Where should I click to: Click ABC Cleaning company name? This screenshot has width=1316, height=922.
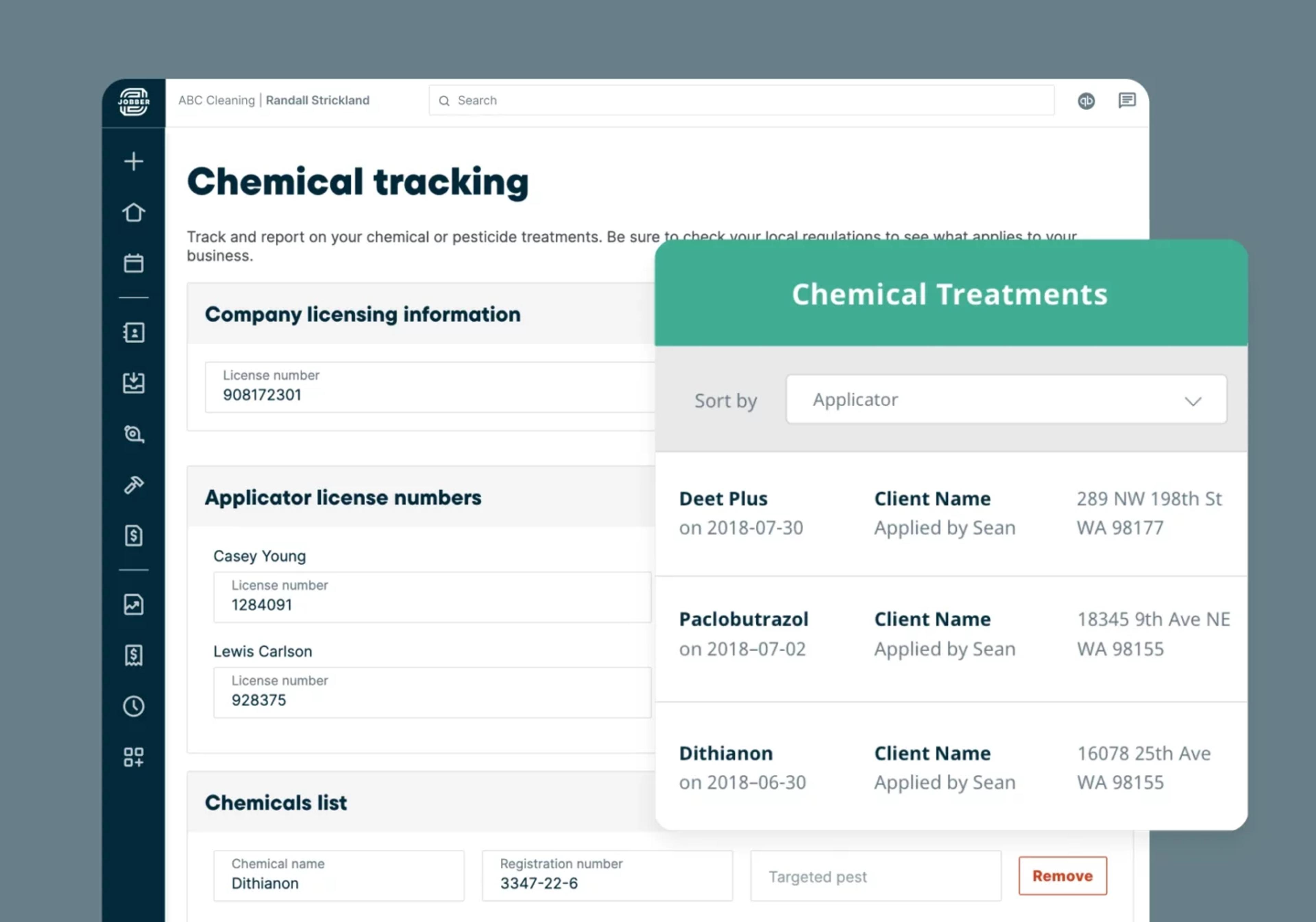coord(216,100)
